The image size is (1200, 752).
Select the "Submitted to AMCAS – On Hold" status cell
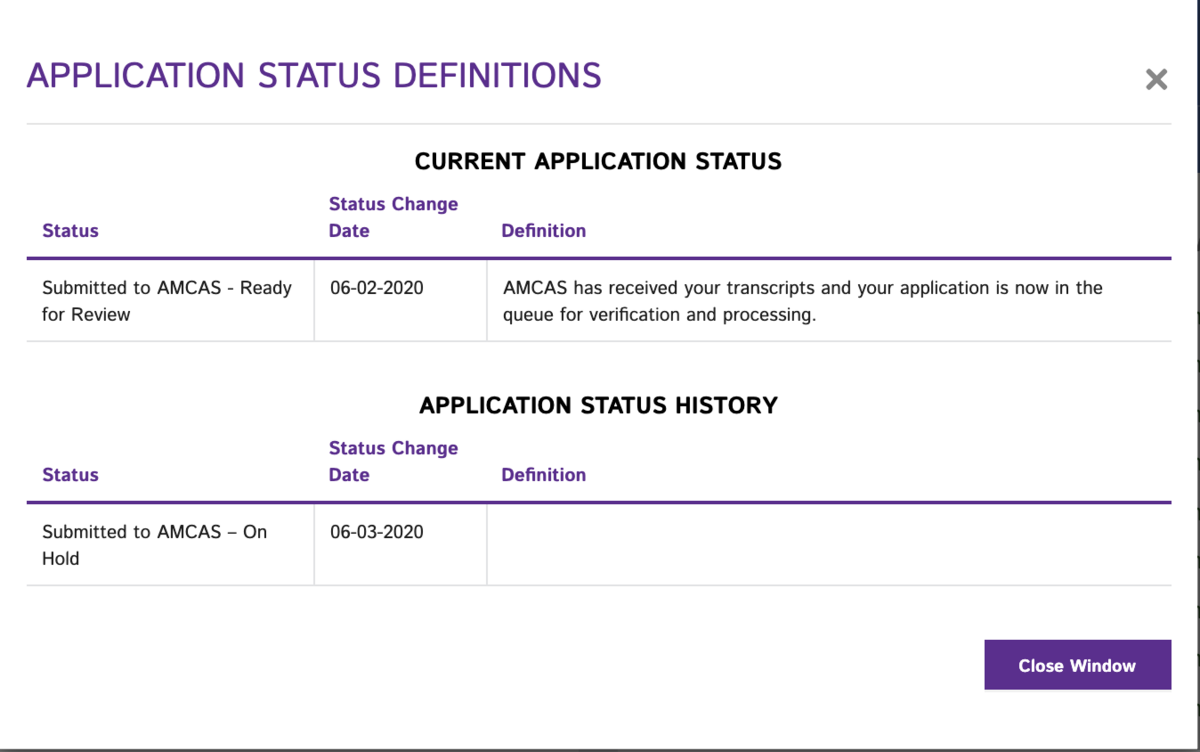pos(170,545)
